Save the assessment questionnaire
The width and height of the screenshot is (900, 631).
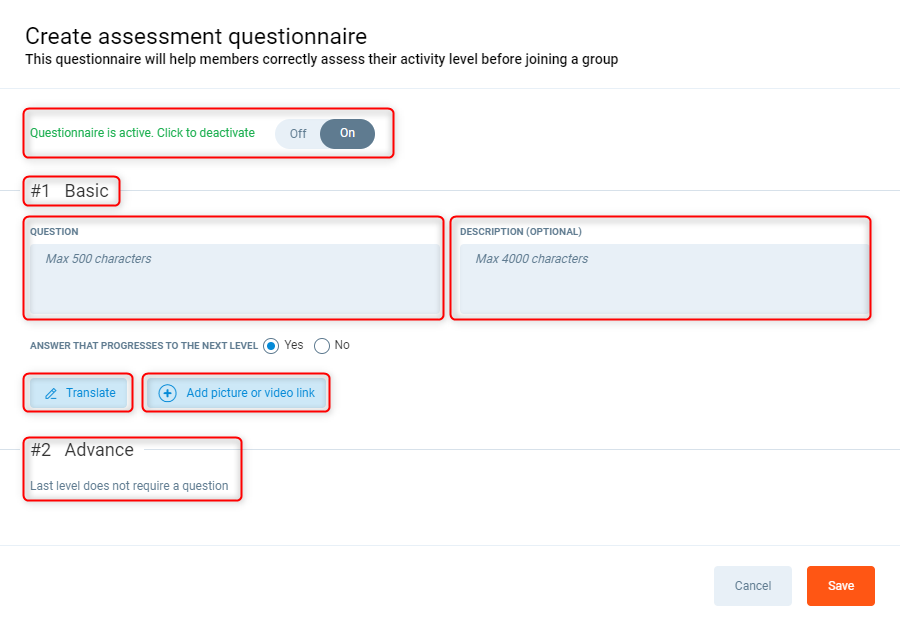tap(840, 586)
